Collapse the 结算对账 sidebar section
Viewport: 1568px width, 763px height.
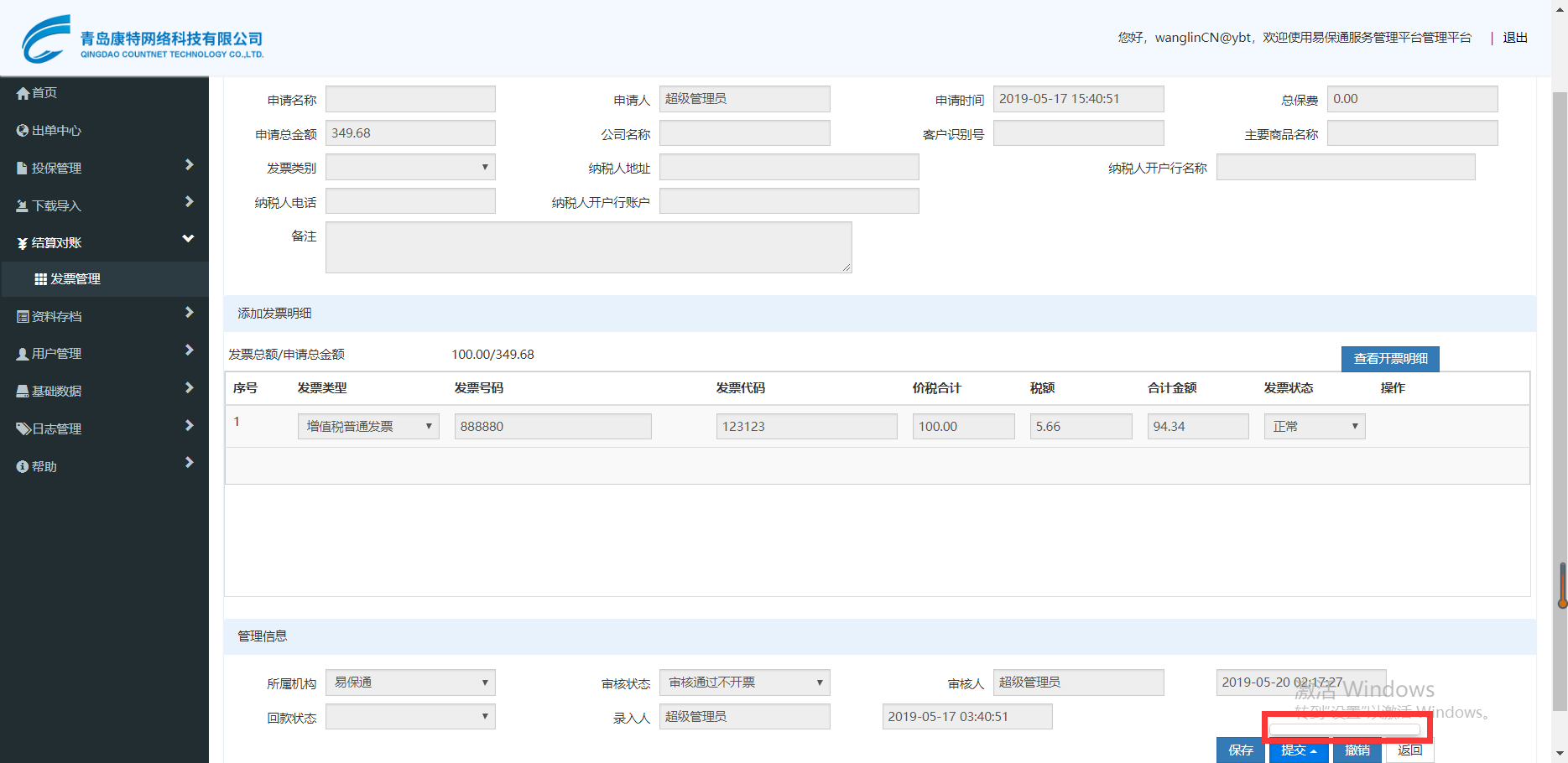tap(188, 240)
